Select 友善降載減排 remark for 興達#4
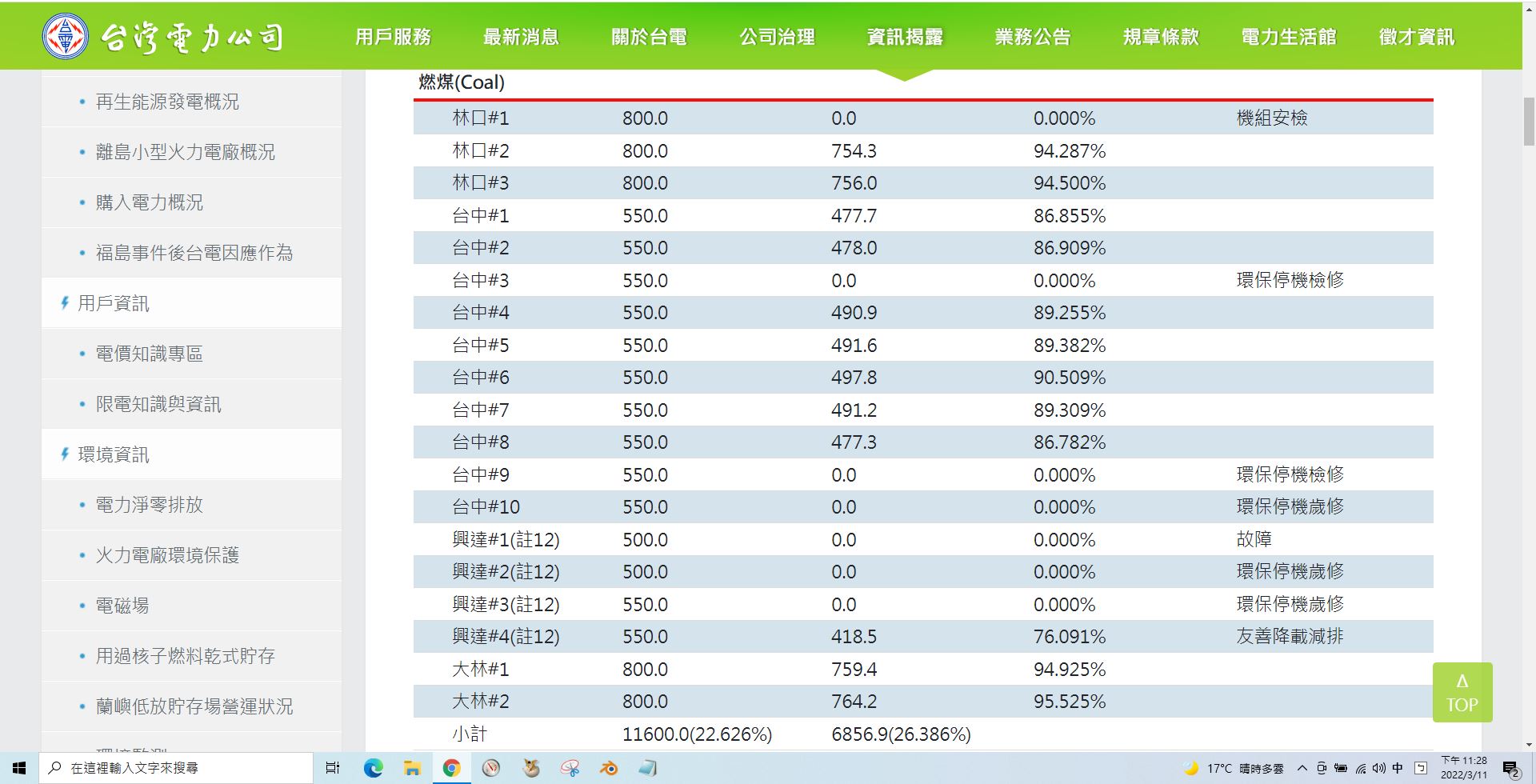The width and height of the screenshot is (1536, 784). [1290, 637]
